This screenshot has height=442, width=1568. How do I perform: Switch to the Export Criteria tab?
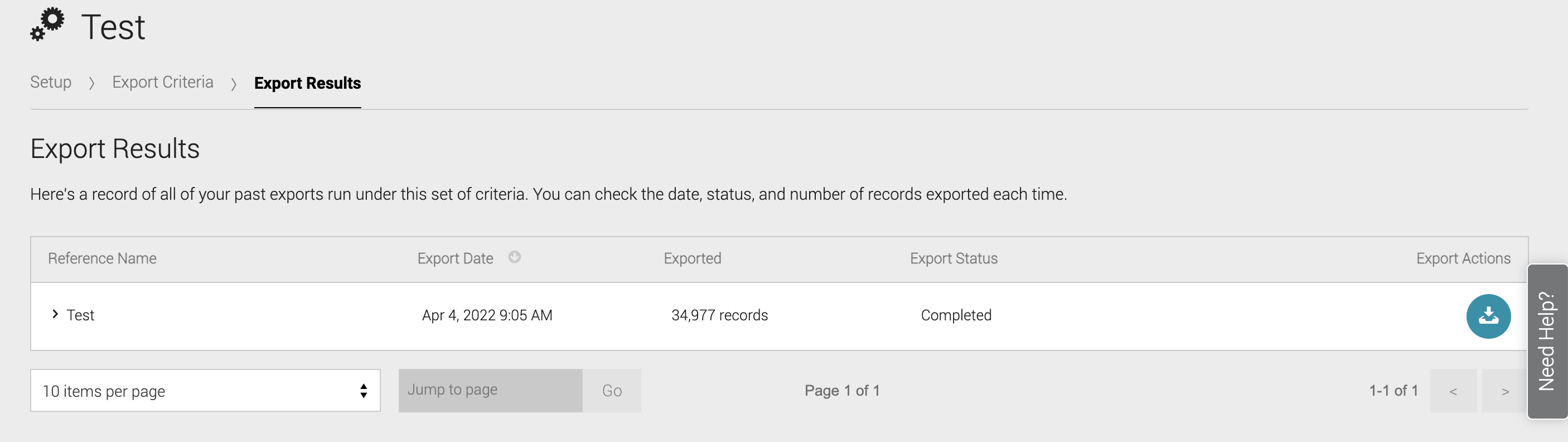[x=162, y=82]
